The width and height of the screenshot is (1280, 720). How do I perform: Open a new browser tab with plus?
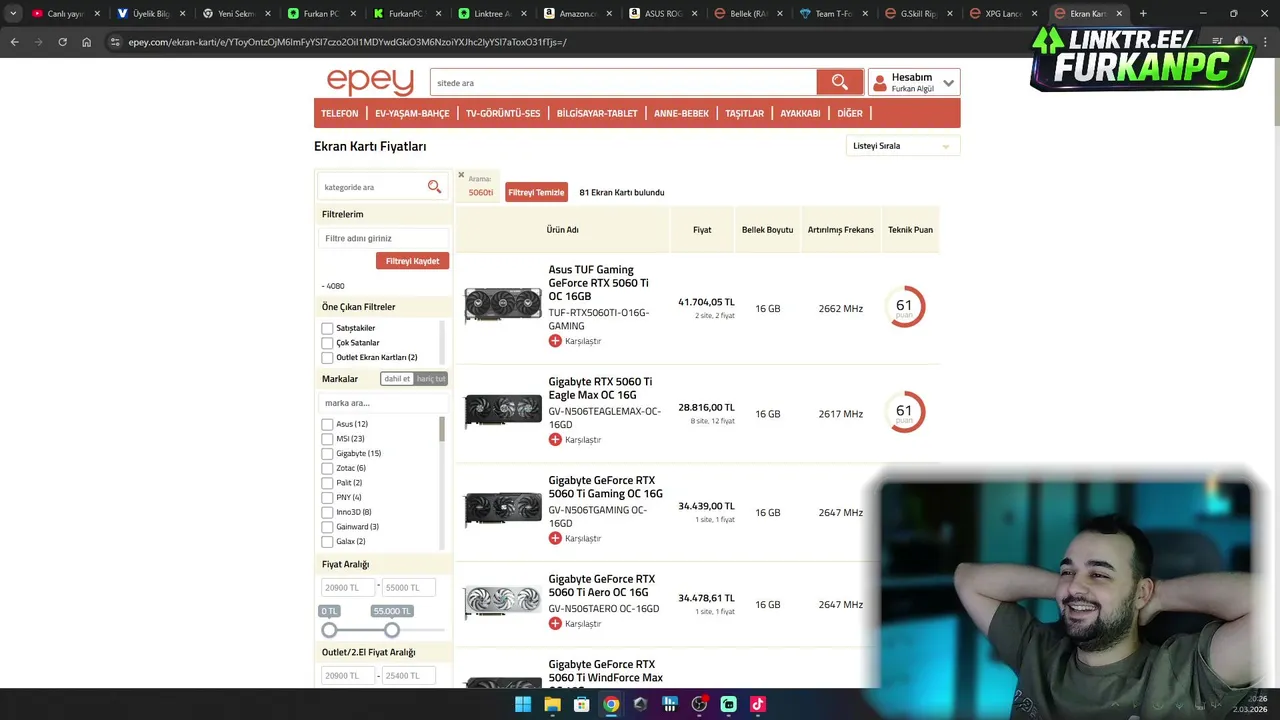pyautogui.click(x=1143, y=14)
